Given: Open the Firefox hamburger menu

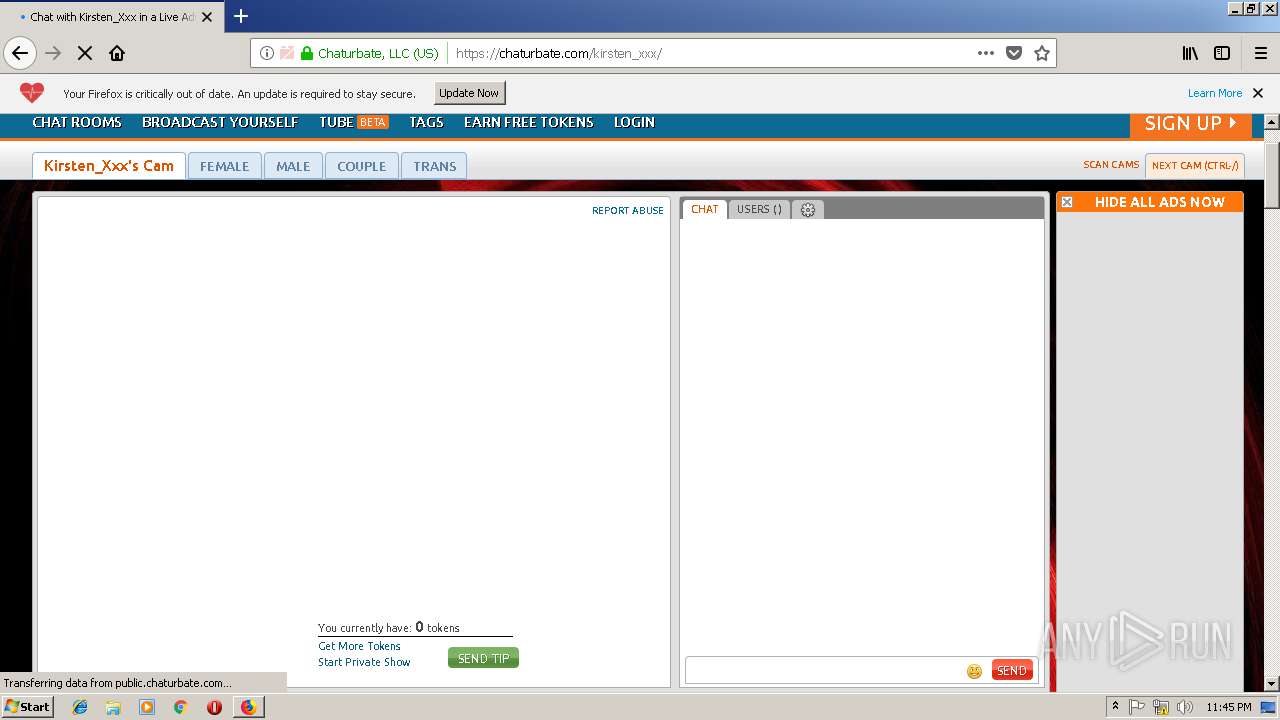Looking at the screenshot, I should pyautogui.click(x=1261, y=53).
